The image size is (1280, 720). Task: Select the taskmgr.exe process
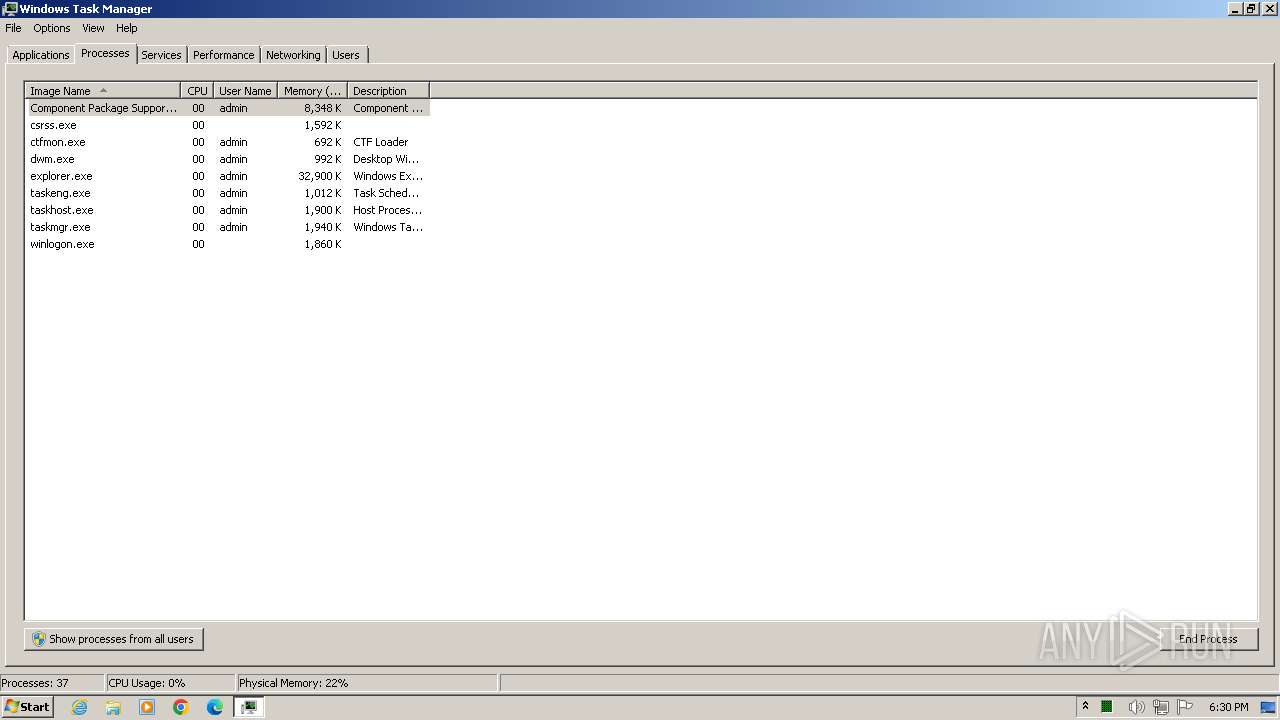coord(227,227)
